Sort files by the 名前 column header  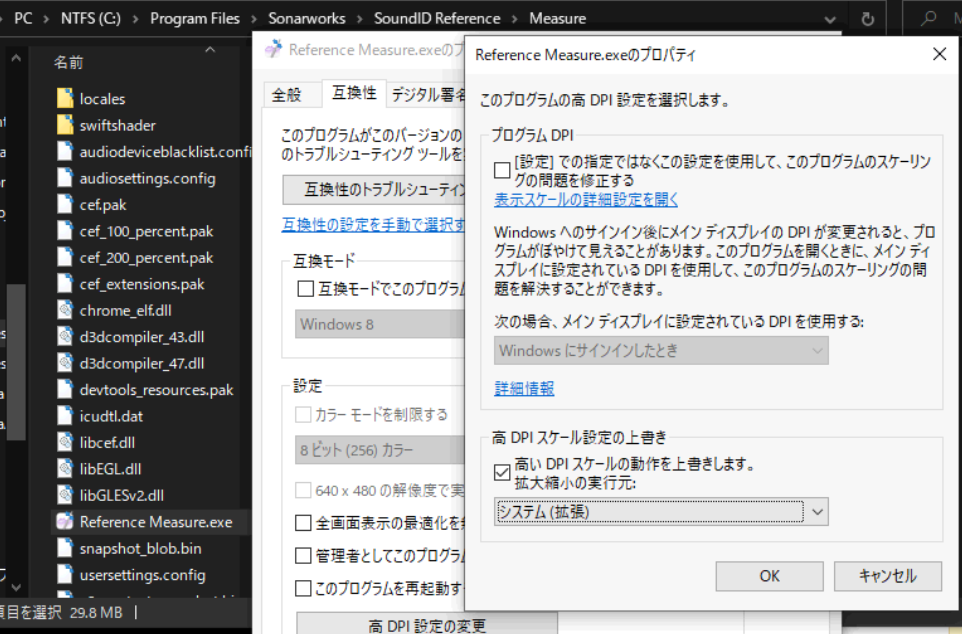tap(69, 63)
